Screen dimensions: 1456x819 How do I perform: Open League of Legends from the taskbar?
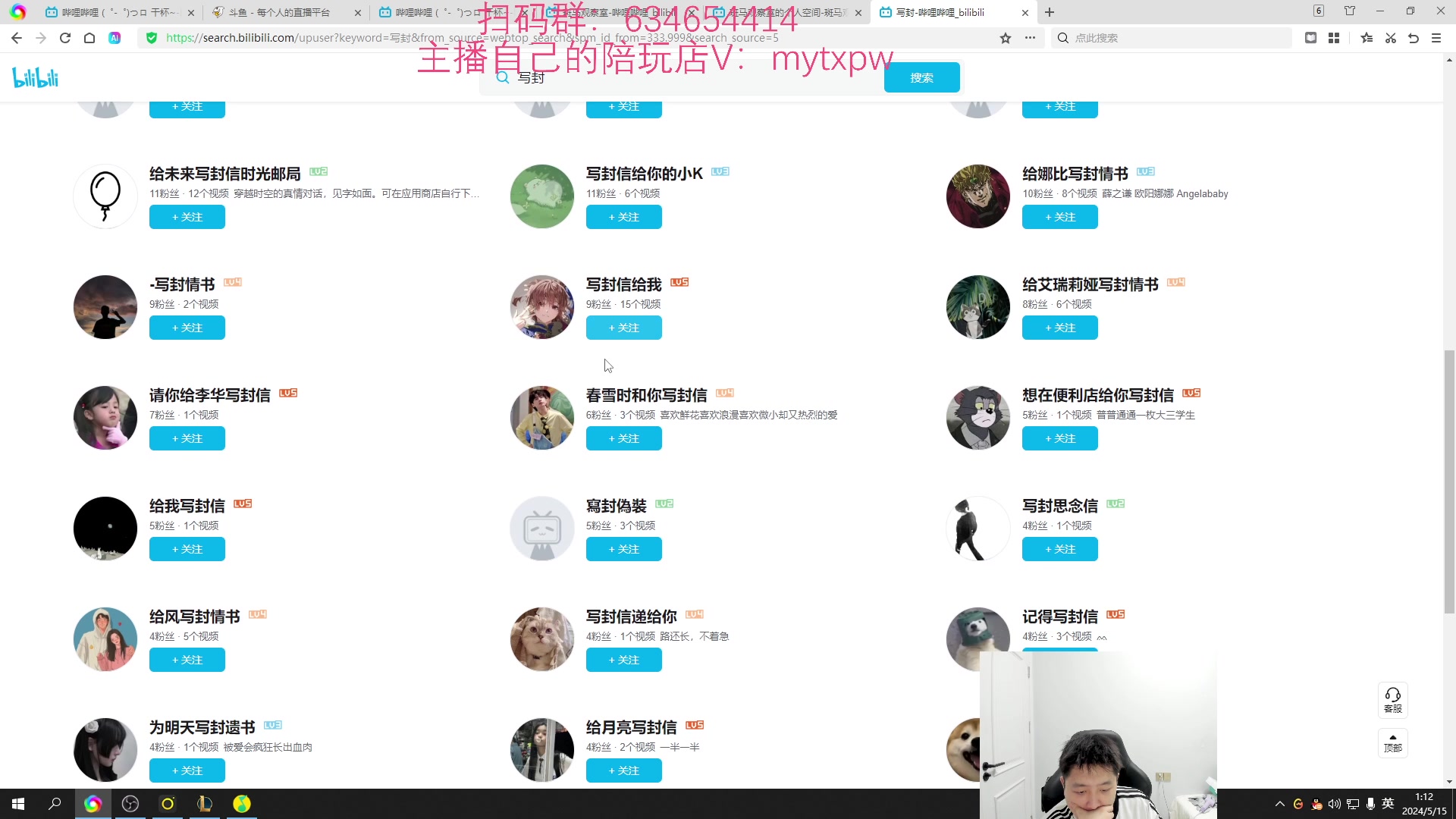click(x=204, y=804)
